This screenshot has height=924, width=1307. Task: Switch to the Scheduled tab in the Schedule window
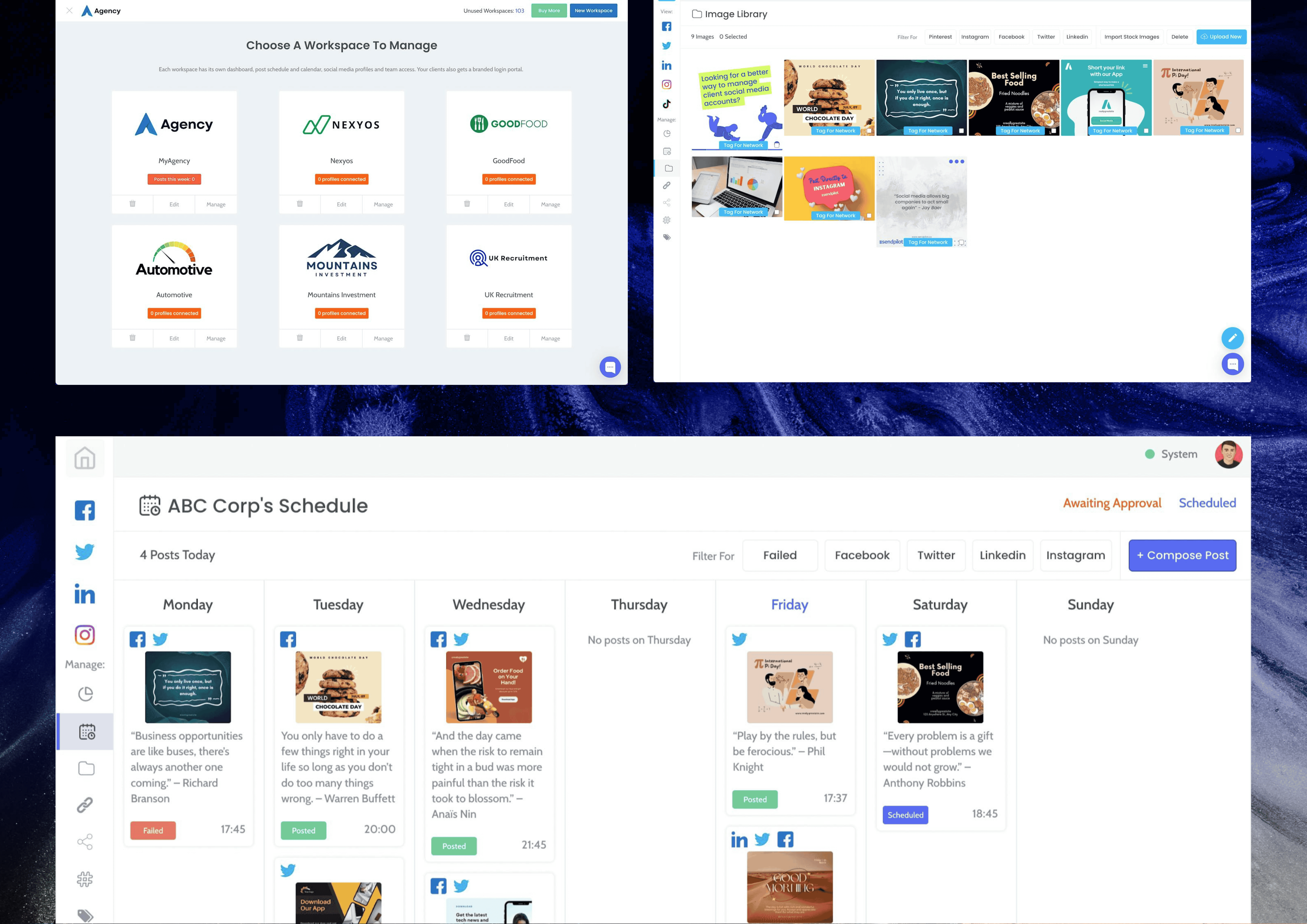[1207, 503]
